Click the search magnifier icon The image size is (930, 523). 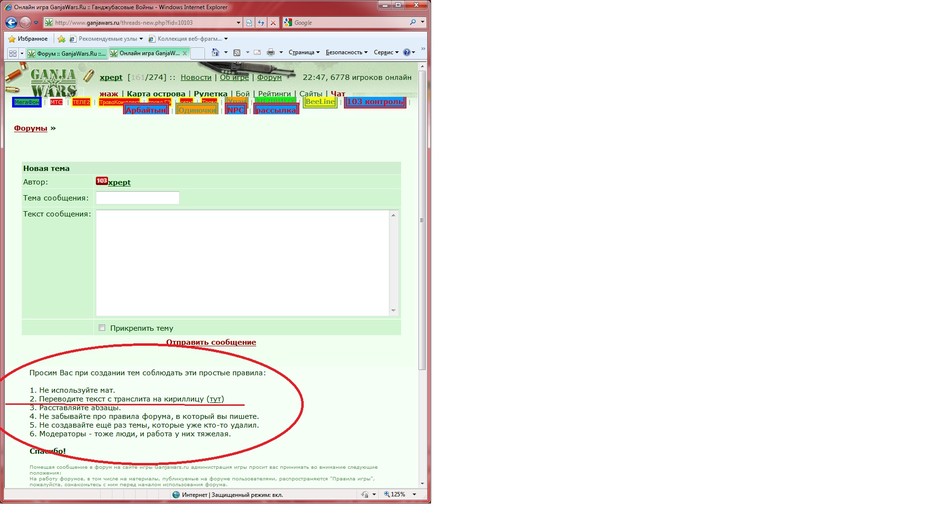pyautogui.click(x=413, y=23)
